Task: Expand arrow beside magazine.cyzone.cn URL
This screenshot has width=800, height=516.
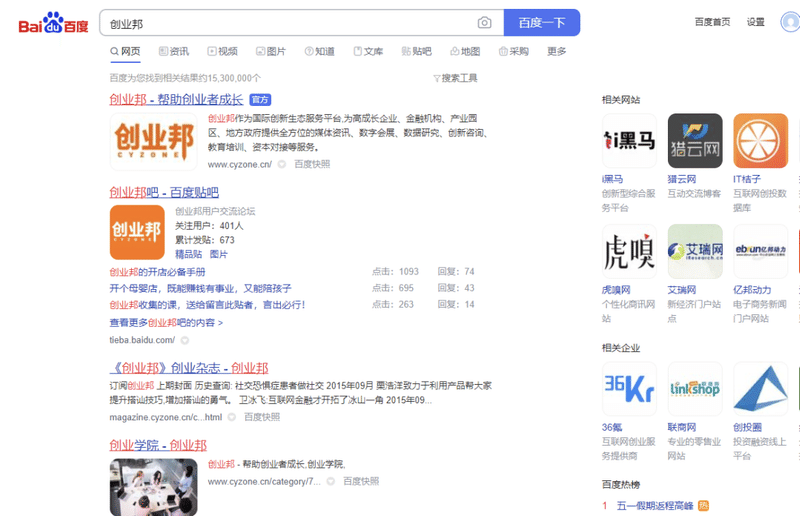Action: (232, 417)
